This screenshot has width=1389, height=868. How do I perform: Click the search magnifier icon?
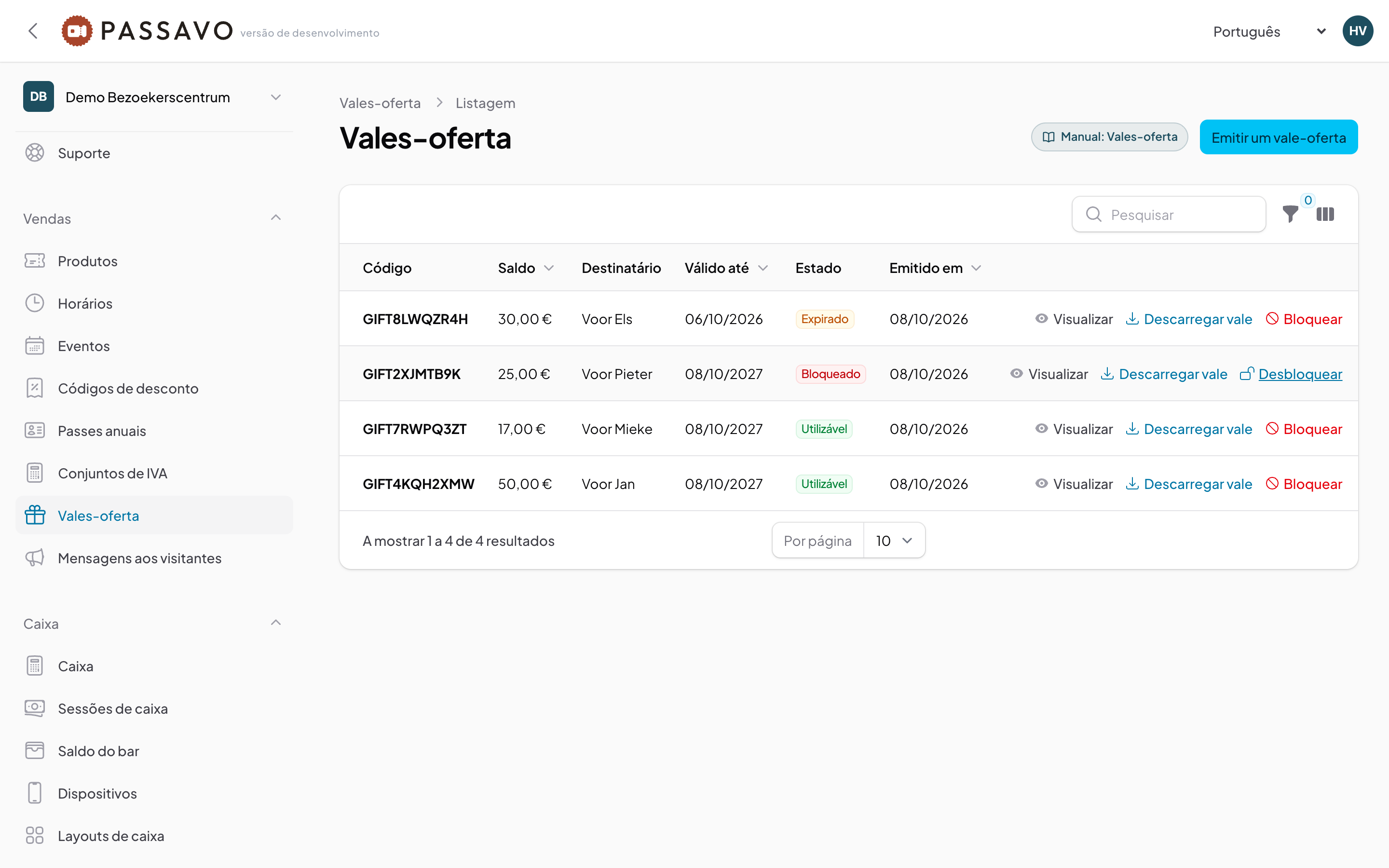pos(1093,214)
